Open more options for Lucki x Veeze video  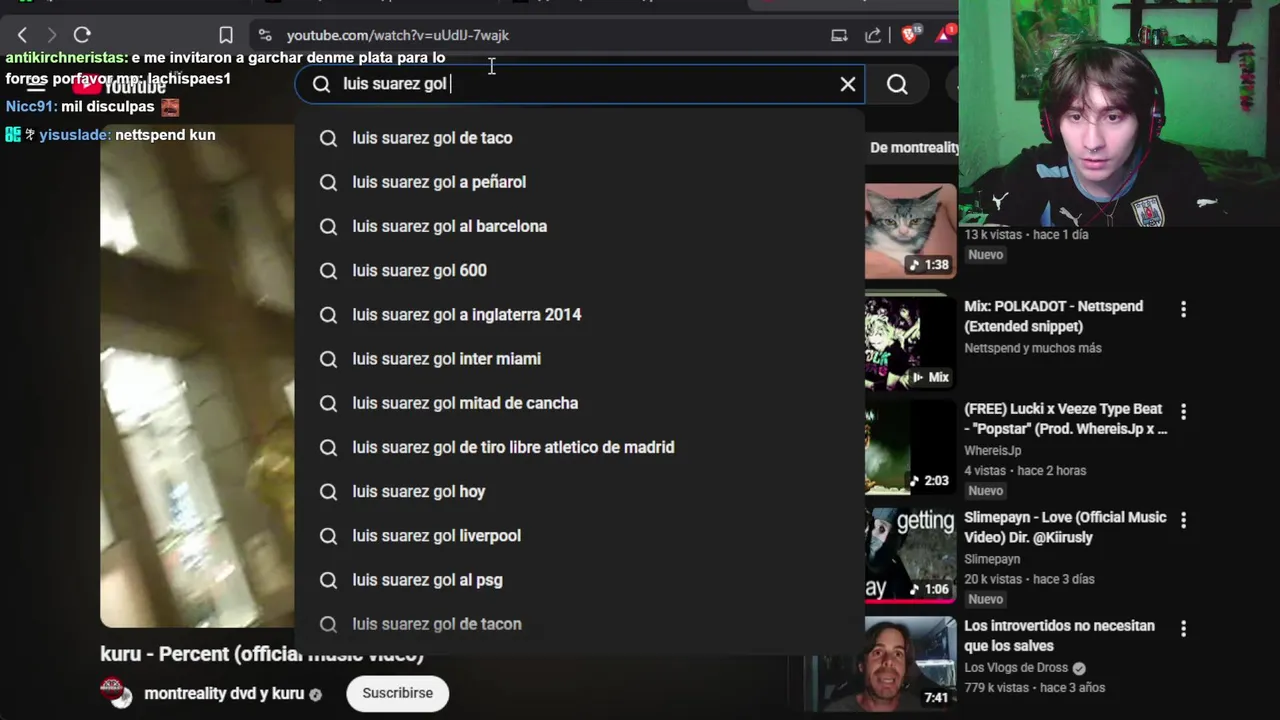[1183, 411]
